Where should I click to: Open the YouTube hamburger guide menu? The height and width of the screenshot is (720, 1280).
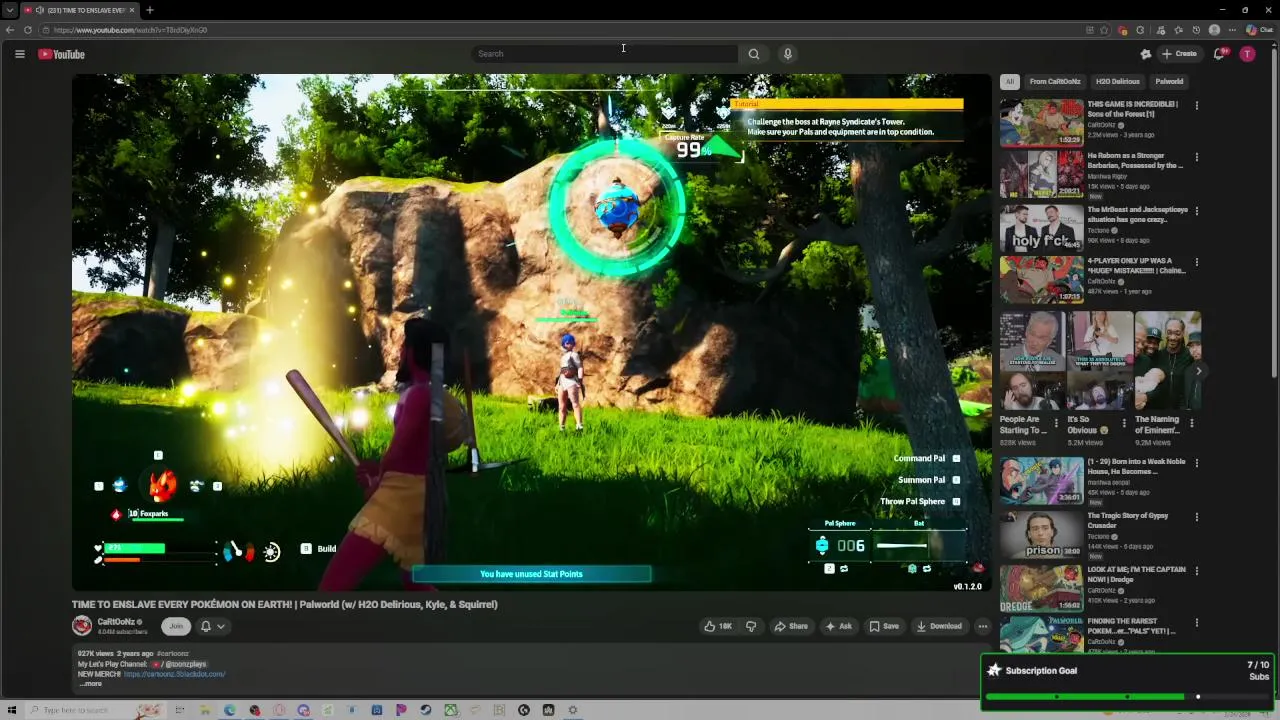pyautogui.click(x=19, y=54)
